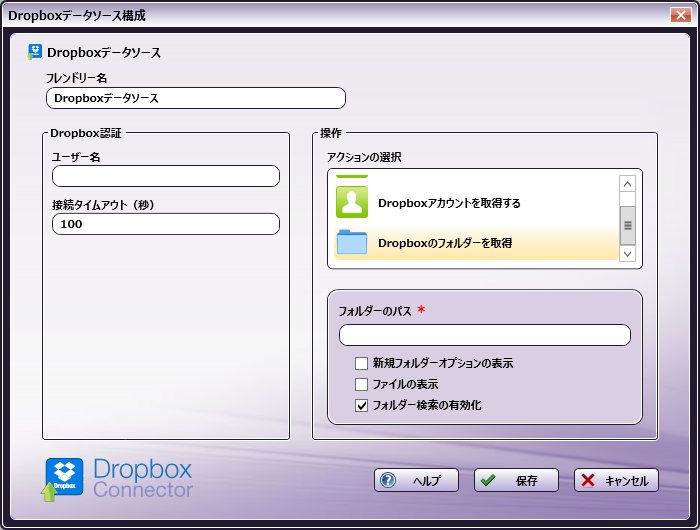Click the green checkmark save icon
The height and width of the screenshot is (530, 700).
(488, 480)
